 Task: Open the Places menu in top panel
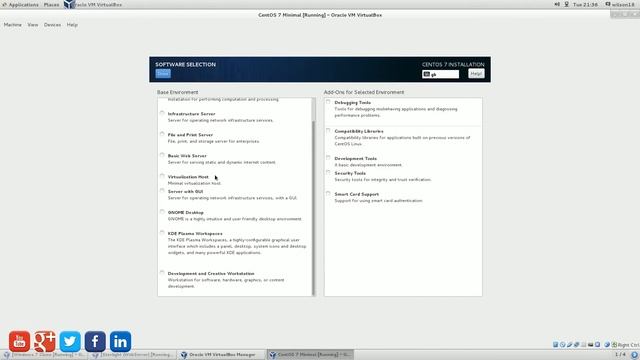(x=51, y=4)
